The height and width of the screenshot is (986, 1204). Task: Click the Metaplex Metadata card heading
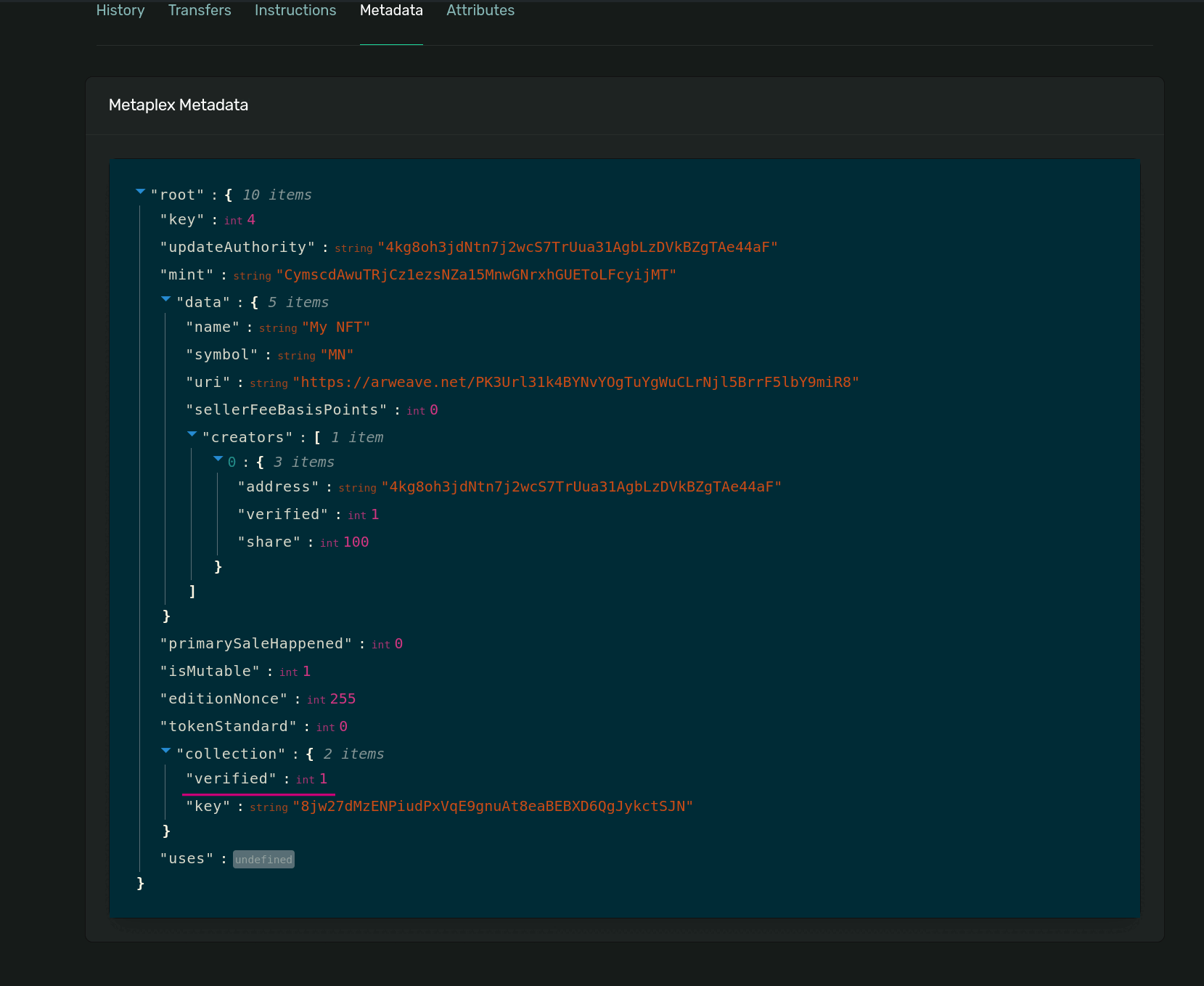179,105
